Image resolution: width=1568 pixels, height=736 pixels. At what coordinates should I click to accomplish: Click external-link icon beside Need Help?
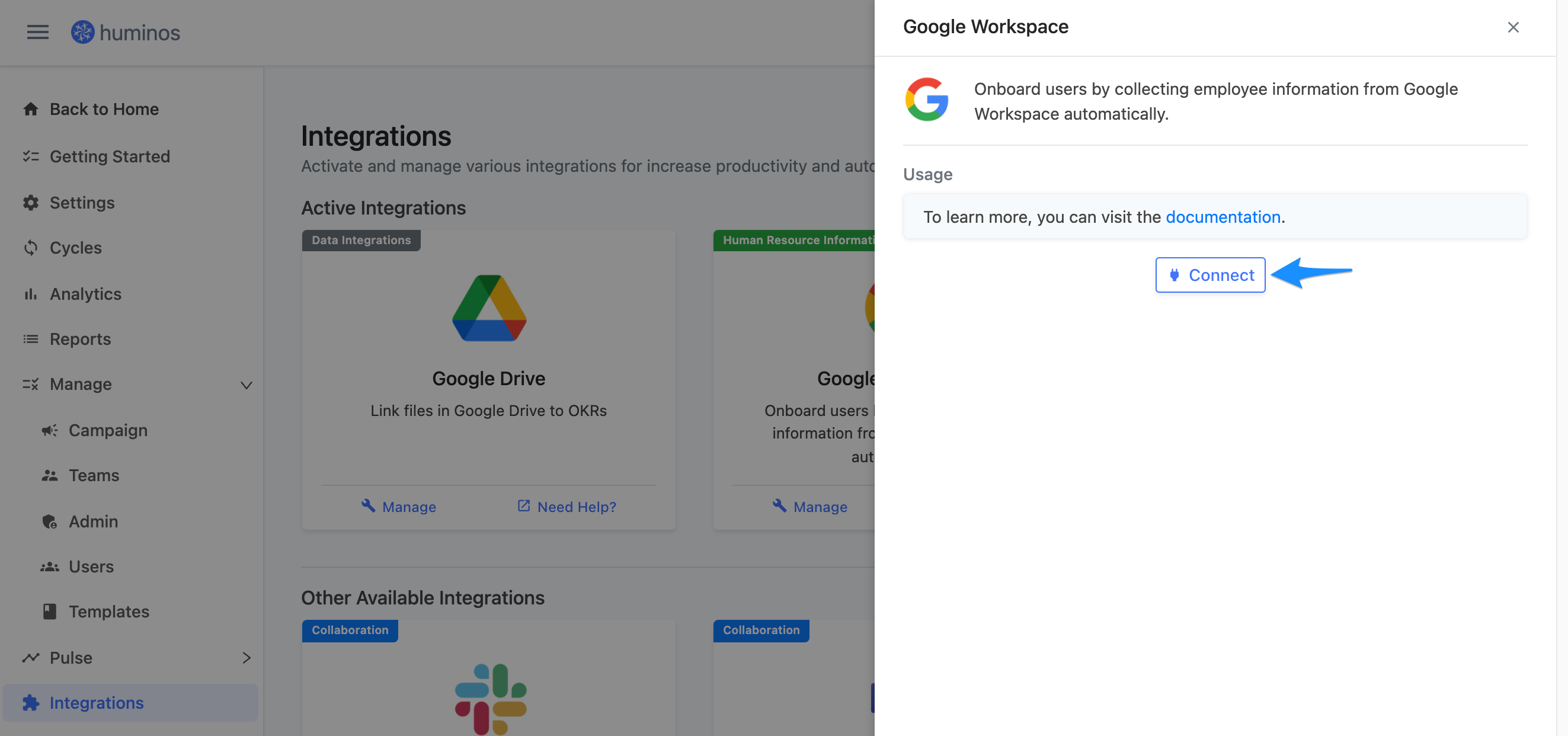click(x=523, y=505)
